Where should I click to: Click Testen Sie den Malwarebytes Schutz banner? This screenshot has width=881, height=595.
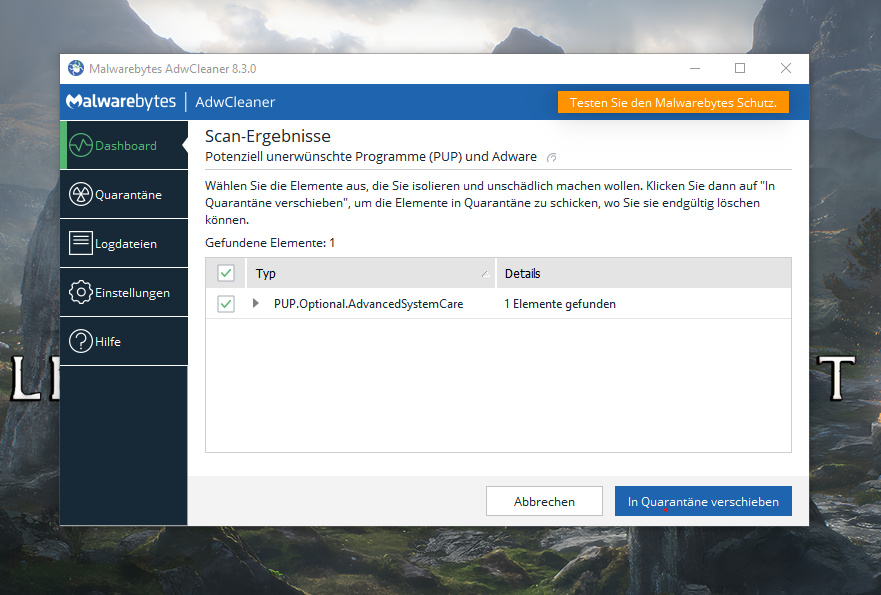tap(673, 103)
